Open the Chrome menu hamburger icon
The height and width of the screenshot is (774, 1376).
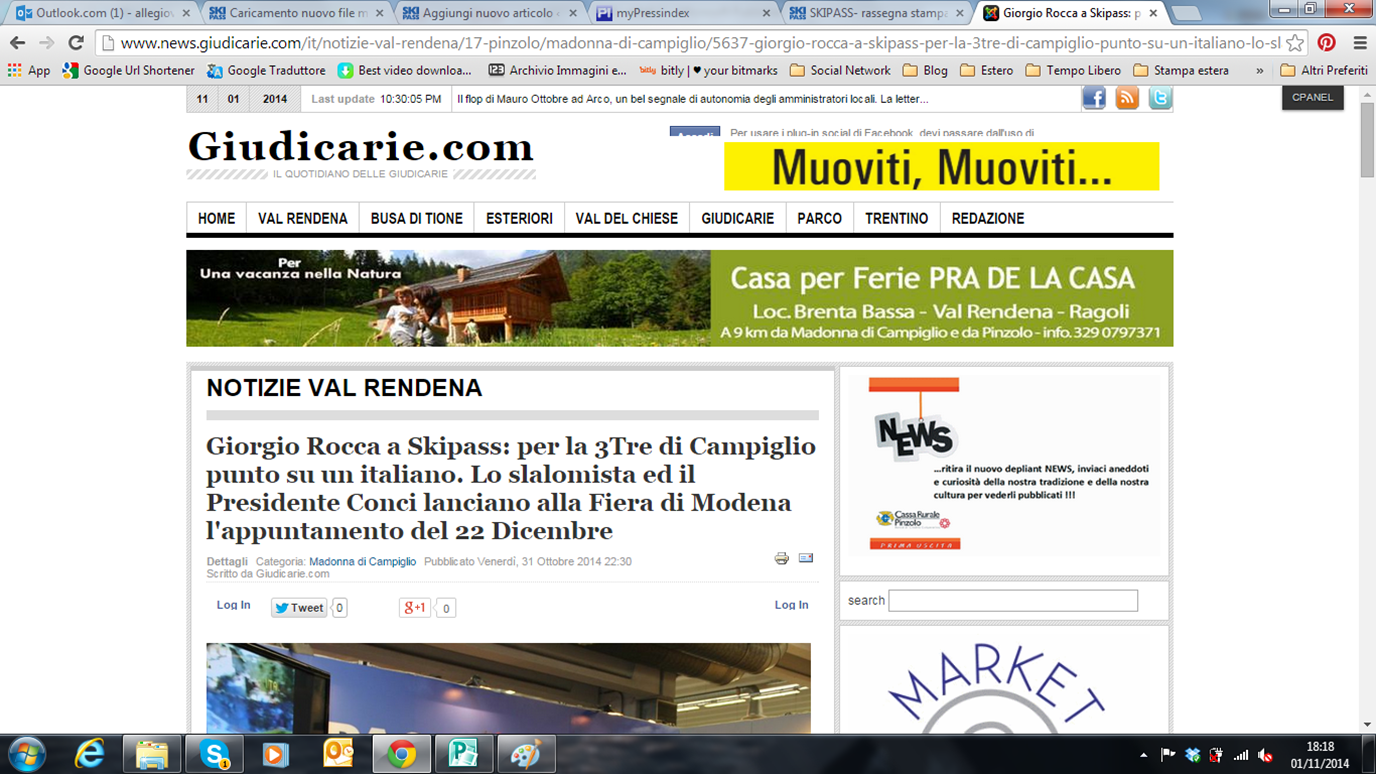(x=1359, y=43)
